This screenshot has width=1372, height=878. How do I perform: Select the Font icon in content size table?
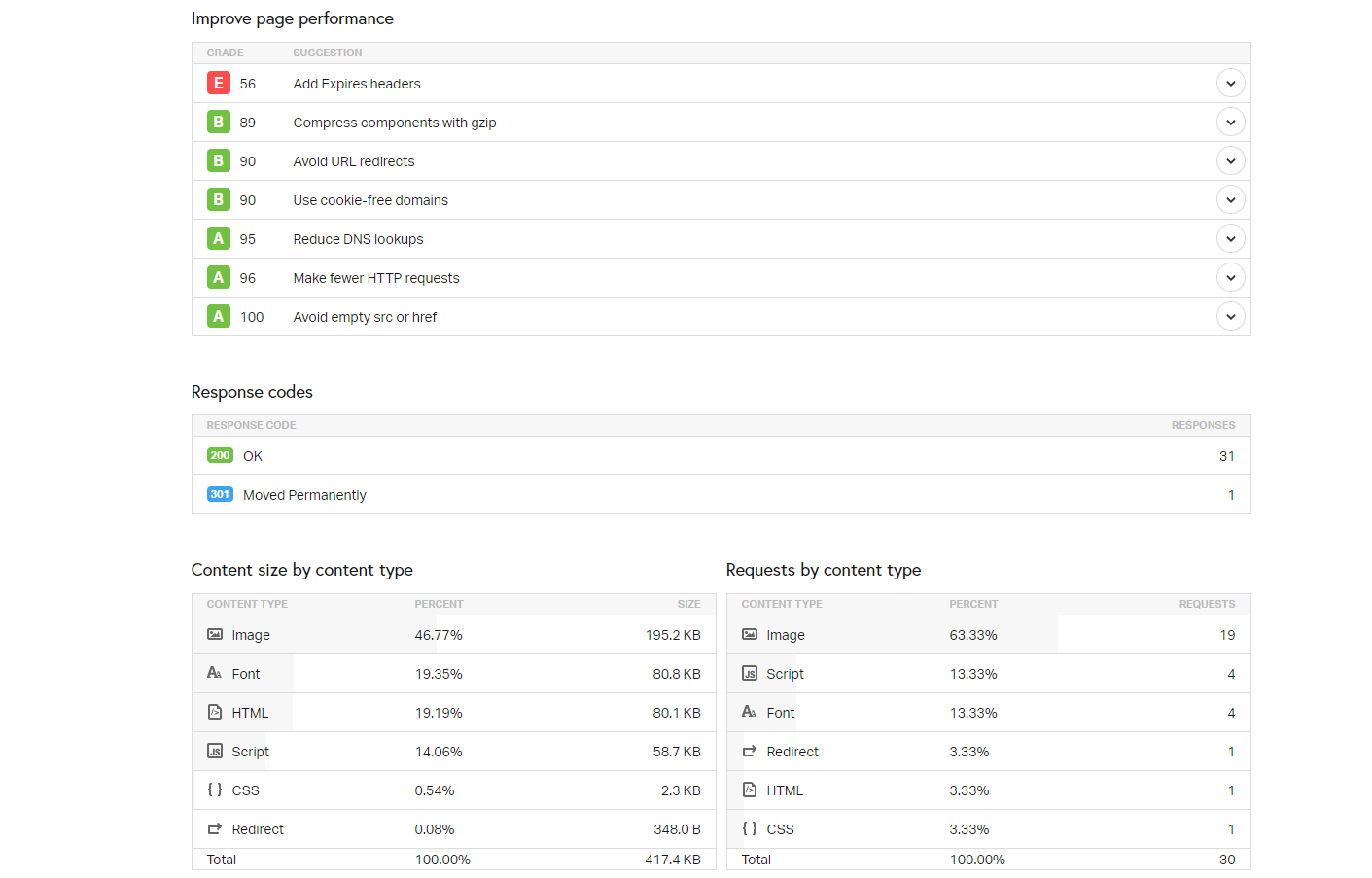point(214,673)
